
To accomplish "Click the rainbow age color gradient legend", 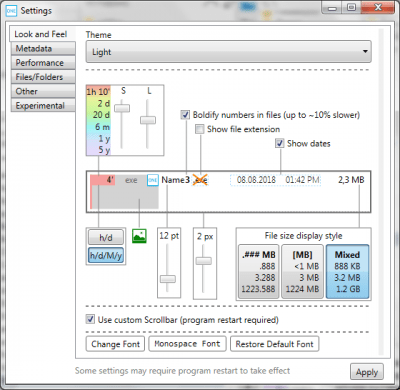I will pyautogui.click(x=98, y=120).
